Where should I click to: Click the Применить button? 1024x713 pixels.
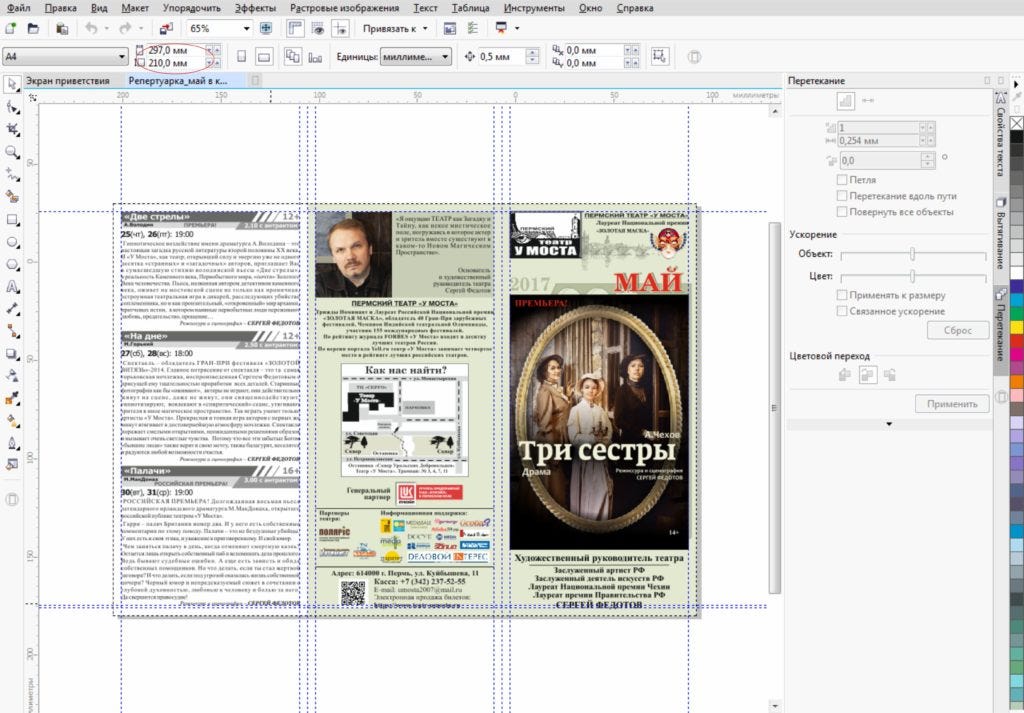[952, 404]
